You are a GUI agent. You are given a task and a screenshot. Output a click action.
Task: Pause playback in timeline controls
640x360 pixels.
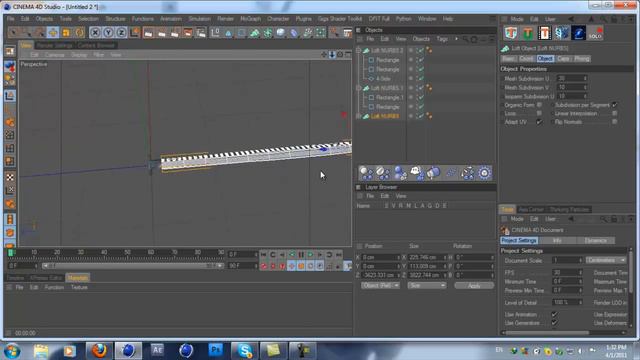click(x=301, y=255)
